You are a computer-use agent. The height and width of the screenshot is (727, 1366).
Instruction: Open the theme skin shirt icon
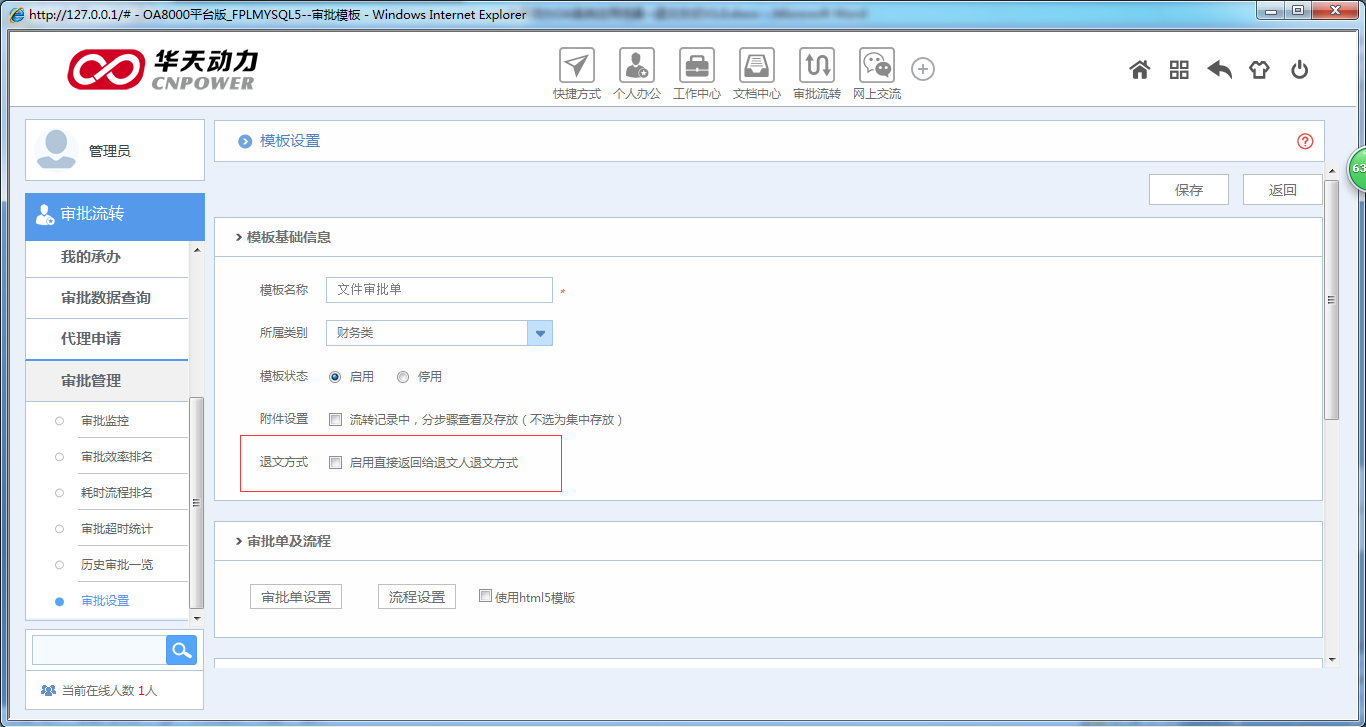[x=1259, y=70]
